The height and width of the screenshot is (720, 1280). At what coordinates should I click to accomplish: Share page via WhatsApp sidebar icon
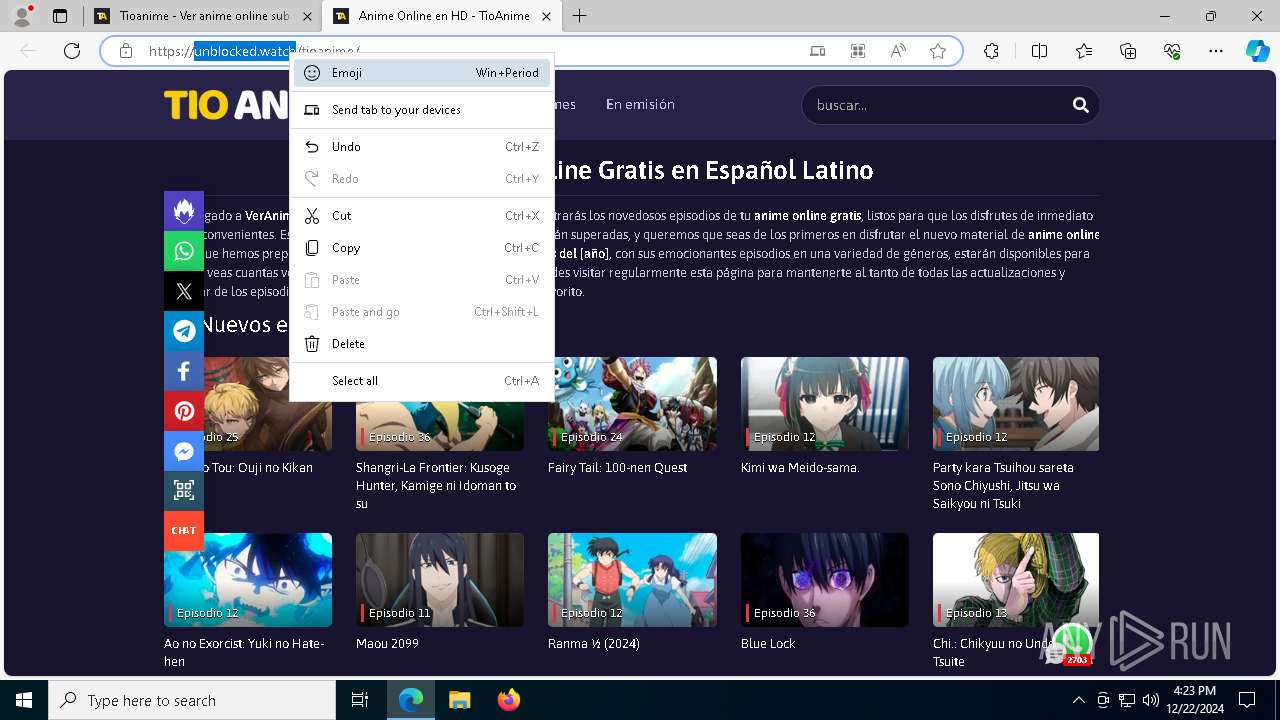tap(184, 251)
